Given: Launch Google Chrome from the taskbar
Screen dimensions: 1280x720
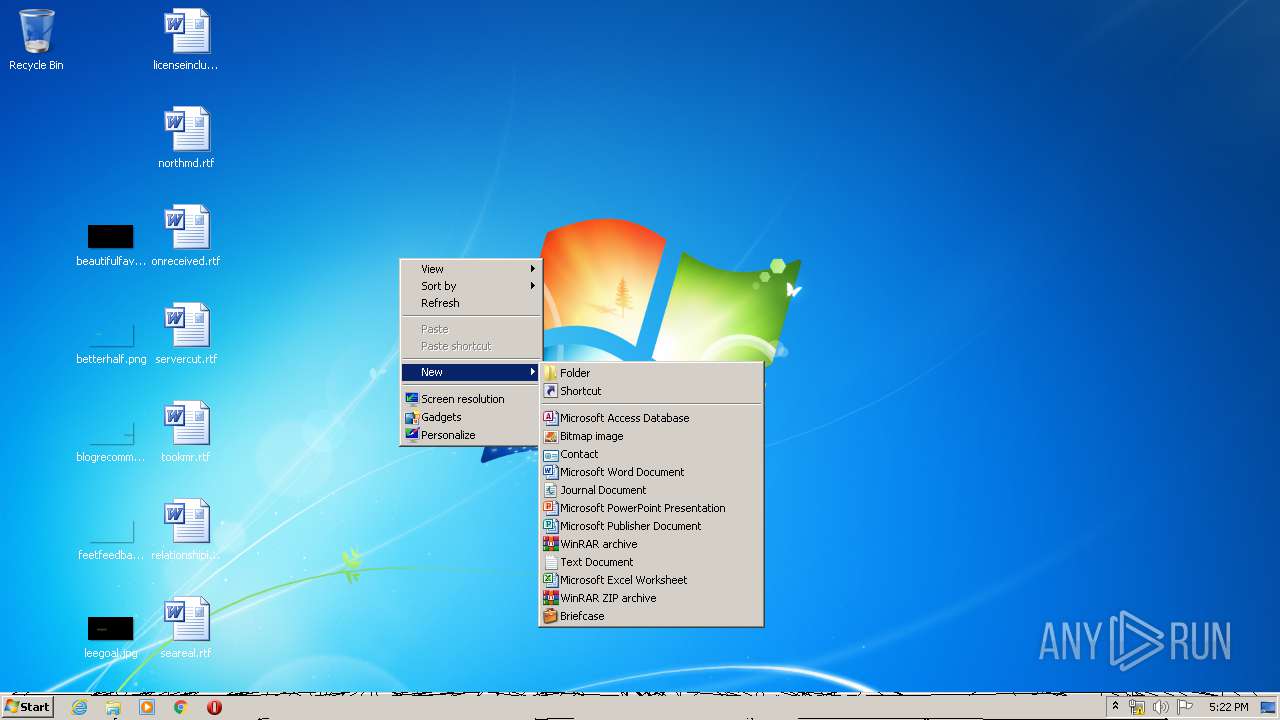Looking at the screenshot, I should (x=180, y=707).
